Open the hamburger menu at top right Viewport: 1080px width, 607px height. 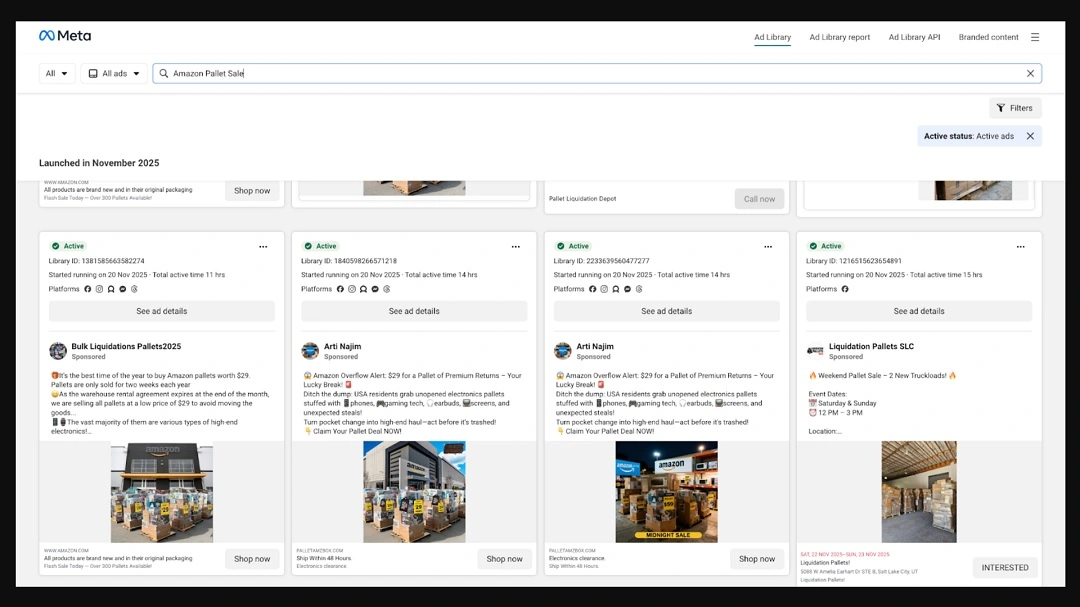pyautogui.click(x=1035, y=37)
